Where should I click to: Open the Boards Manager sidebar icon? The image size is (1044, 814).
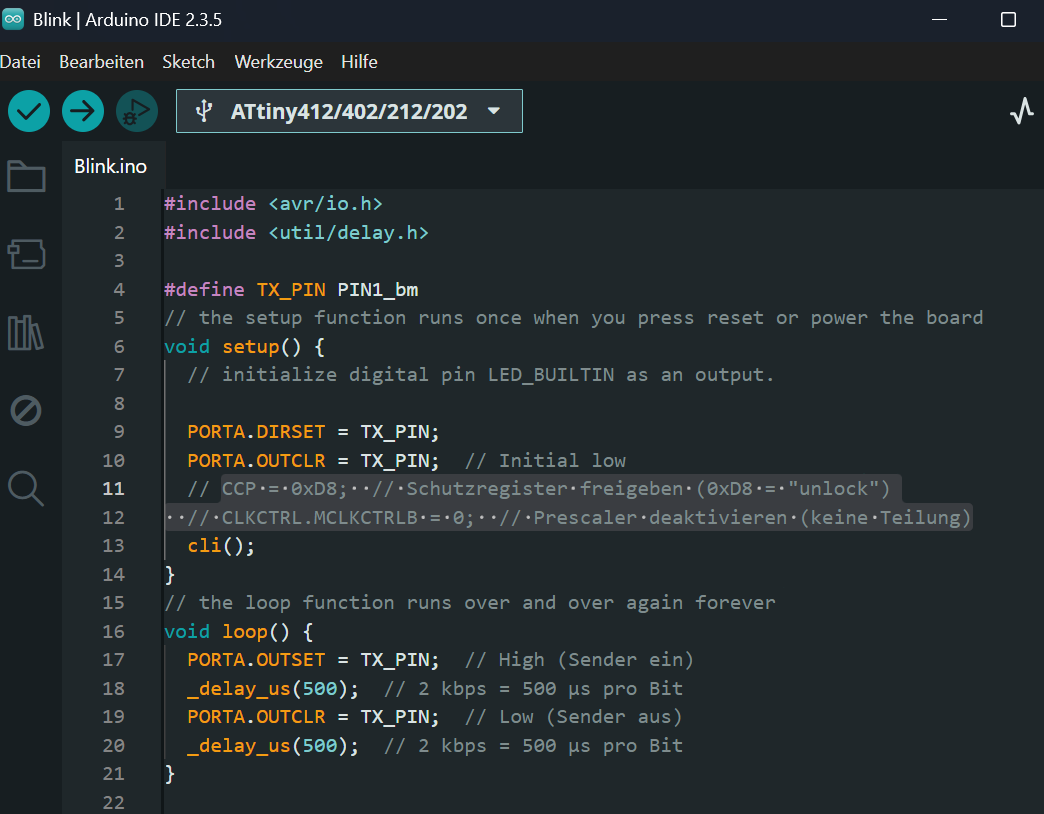[x=26, y=254]
